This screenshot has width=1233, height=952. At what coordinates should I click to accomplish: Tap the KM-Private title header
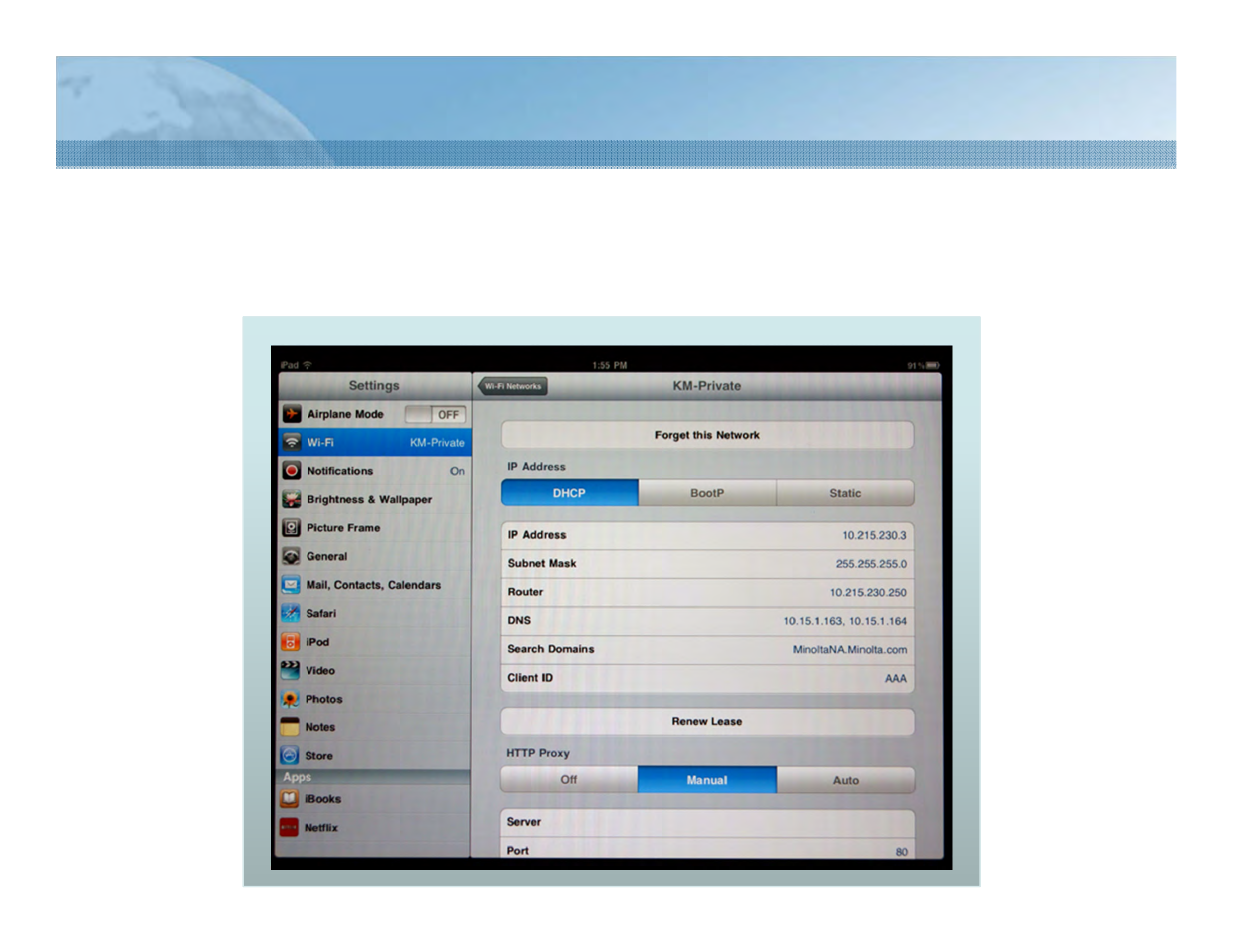point(707,386)
